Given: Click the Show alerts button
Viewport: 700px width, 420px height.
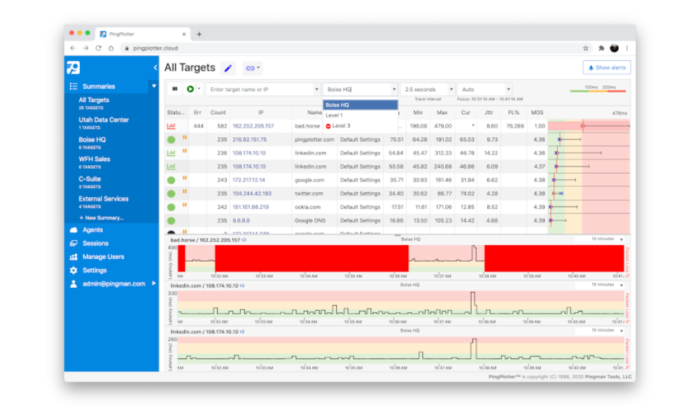Looking at the screenshot, I should (607, 68).
